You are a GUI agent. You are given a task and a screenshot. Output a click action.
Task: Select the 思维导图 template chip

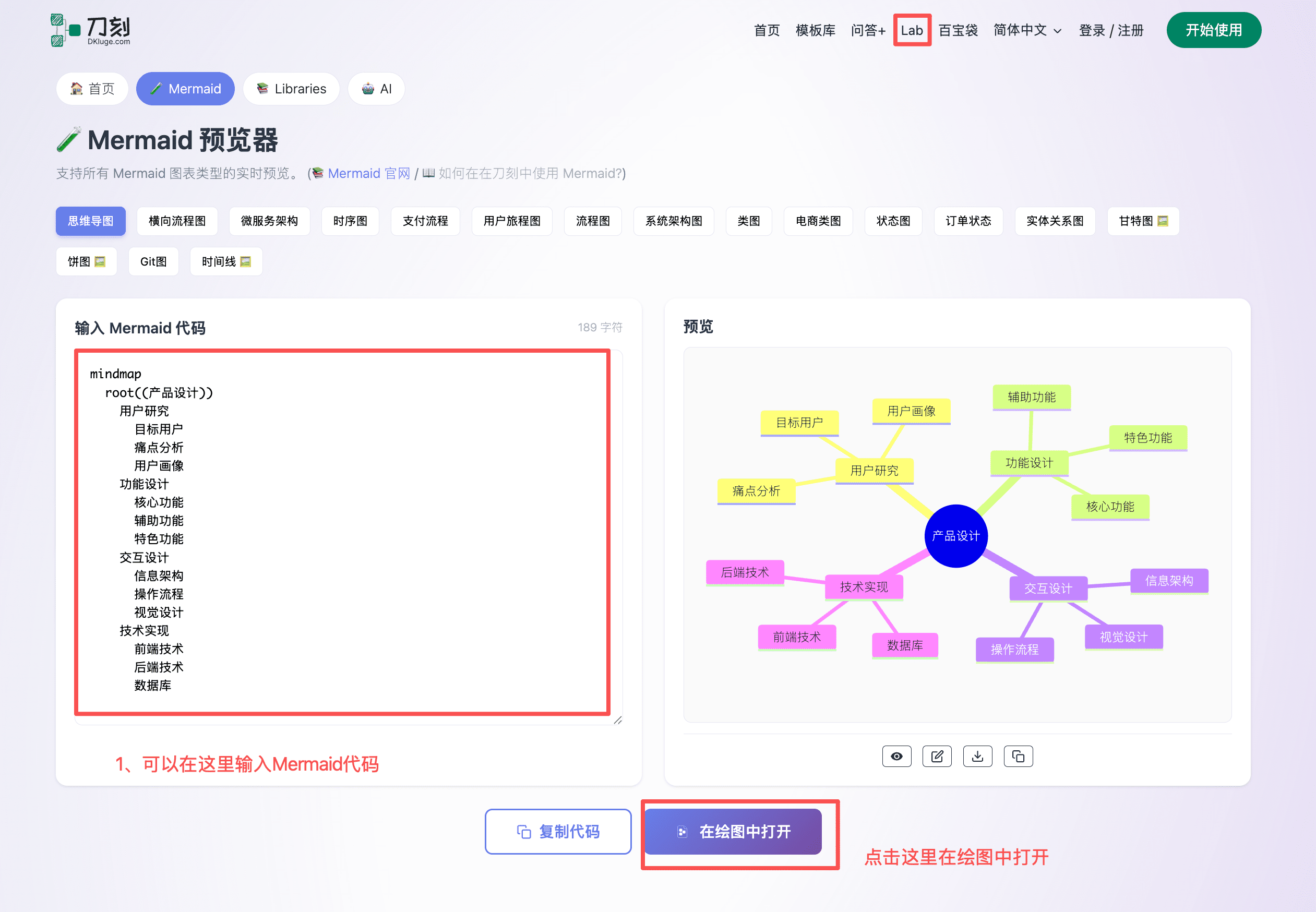pos(90,221)
